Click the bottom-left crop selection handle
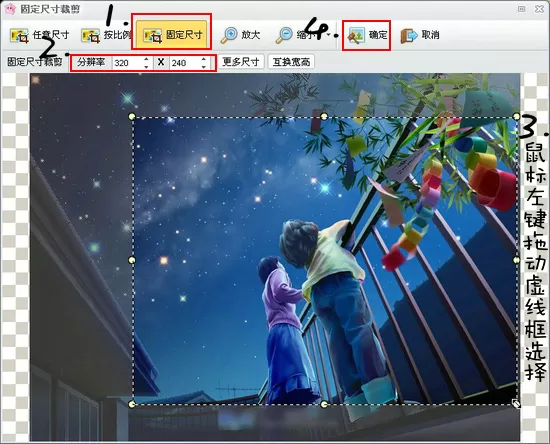Image resolution: width=550 pixels, height=444 pixels. pos(132,404)
